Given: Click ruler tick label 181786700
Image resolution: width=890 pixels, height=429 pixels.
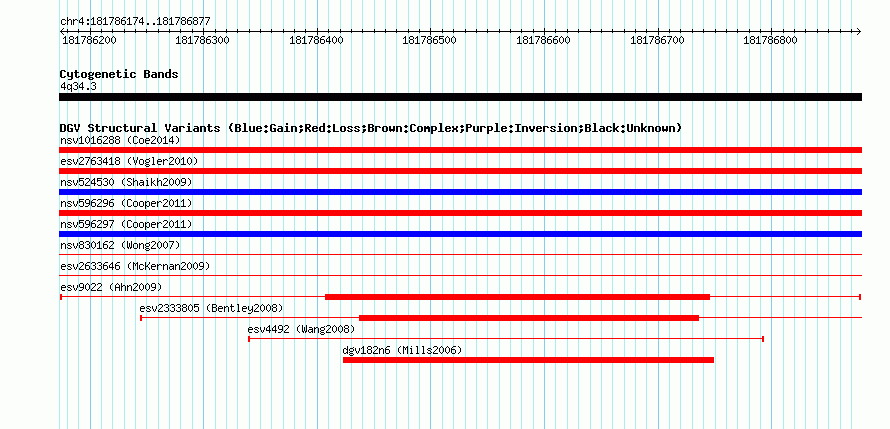Looking at the screenshot, I should (657, 40).
